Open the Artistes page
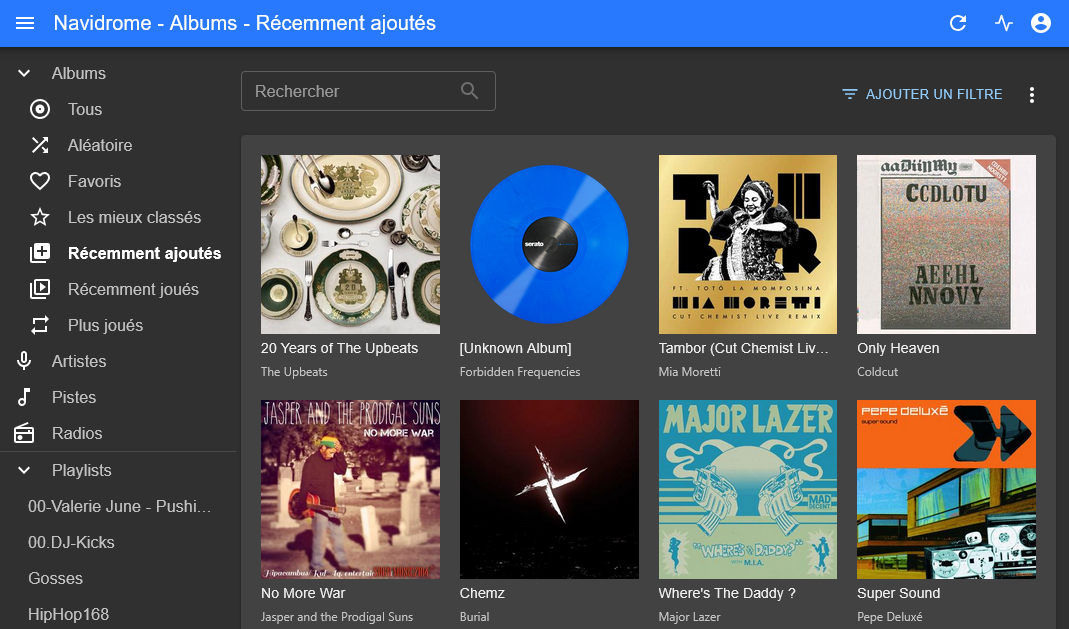 tap(78, 361)
